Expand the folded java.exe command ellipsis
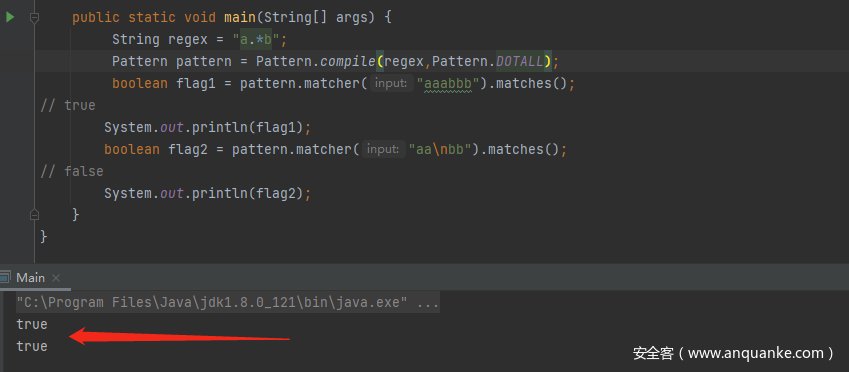Screen dimensions: 849x372 (428, 303)
